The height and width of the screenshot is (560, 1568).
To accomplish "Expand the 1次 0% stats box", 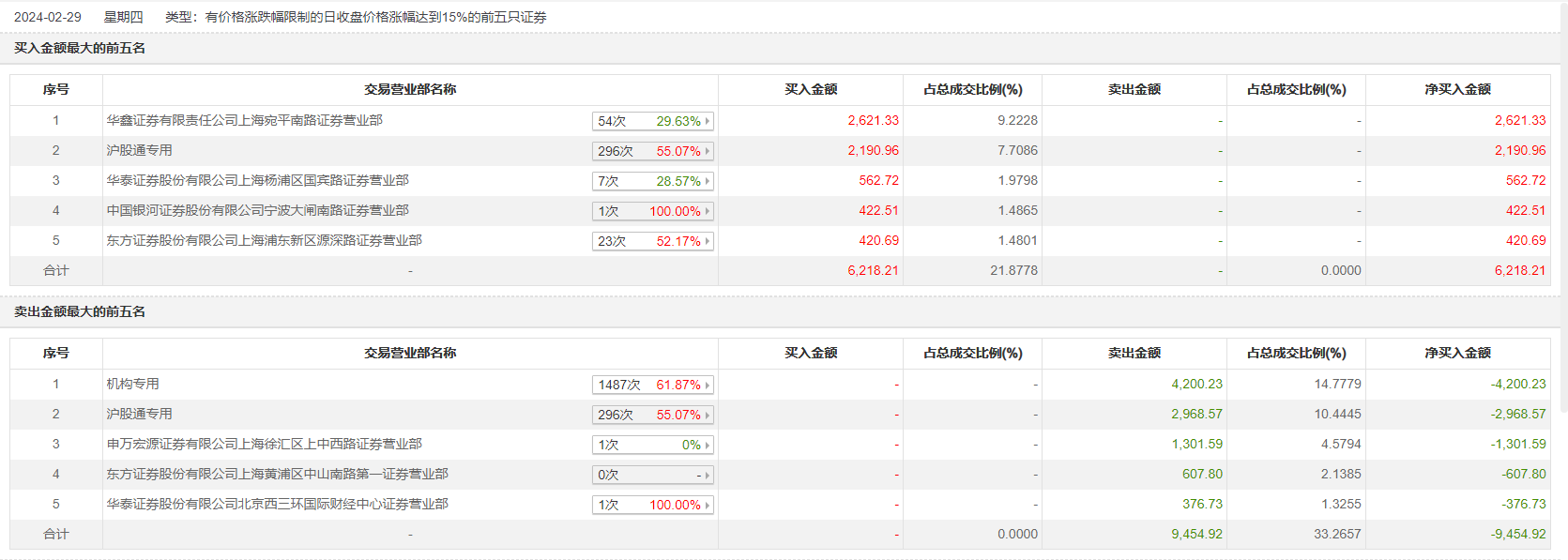I will coord(653,445).
